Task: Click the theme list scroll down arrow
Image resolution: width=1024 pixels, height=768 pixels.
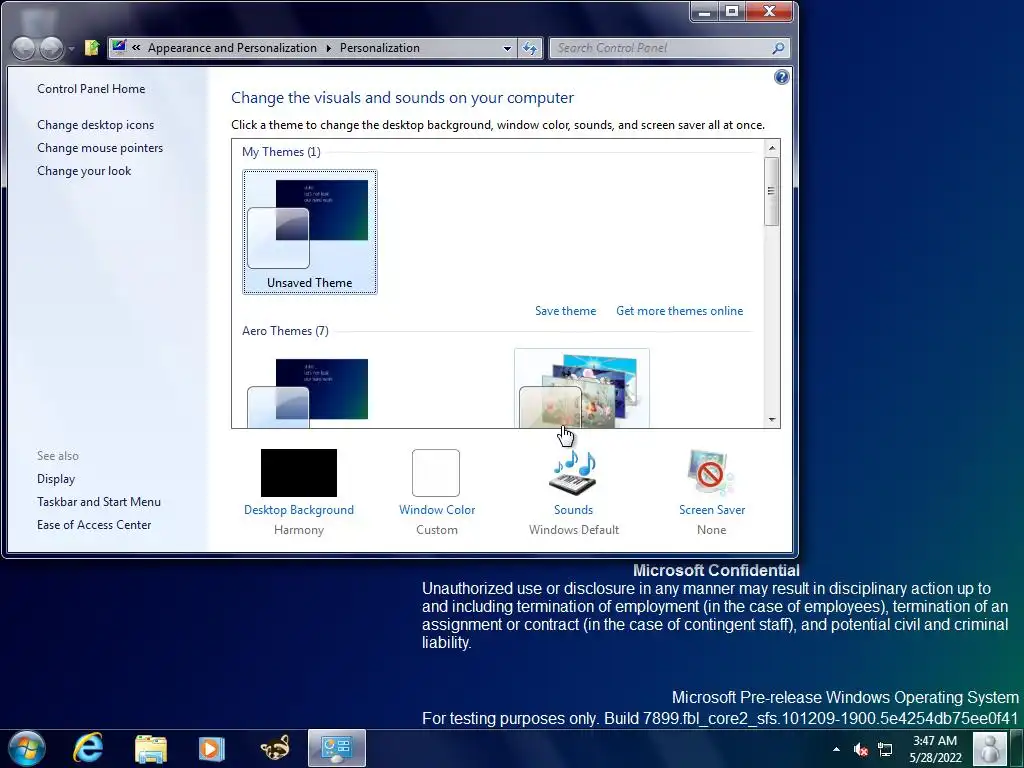Action: pos(772,419)
